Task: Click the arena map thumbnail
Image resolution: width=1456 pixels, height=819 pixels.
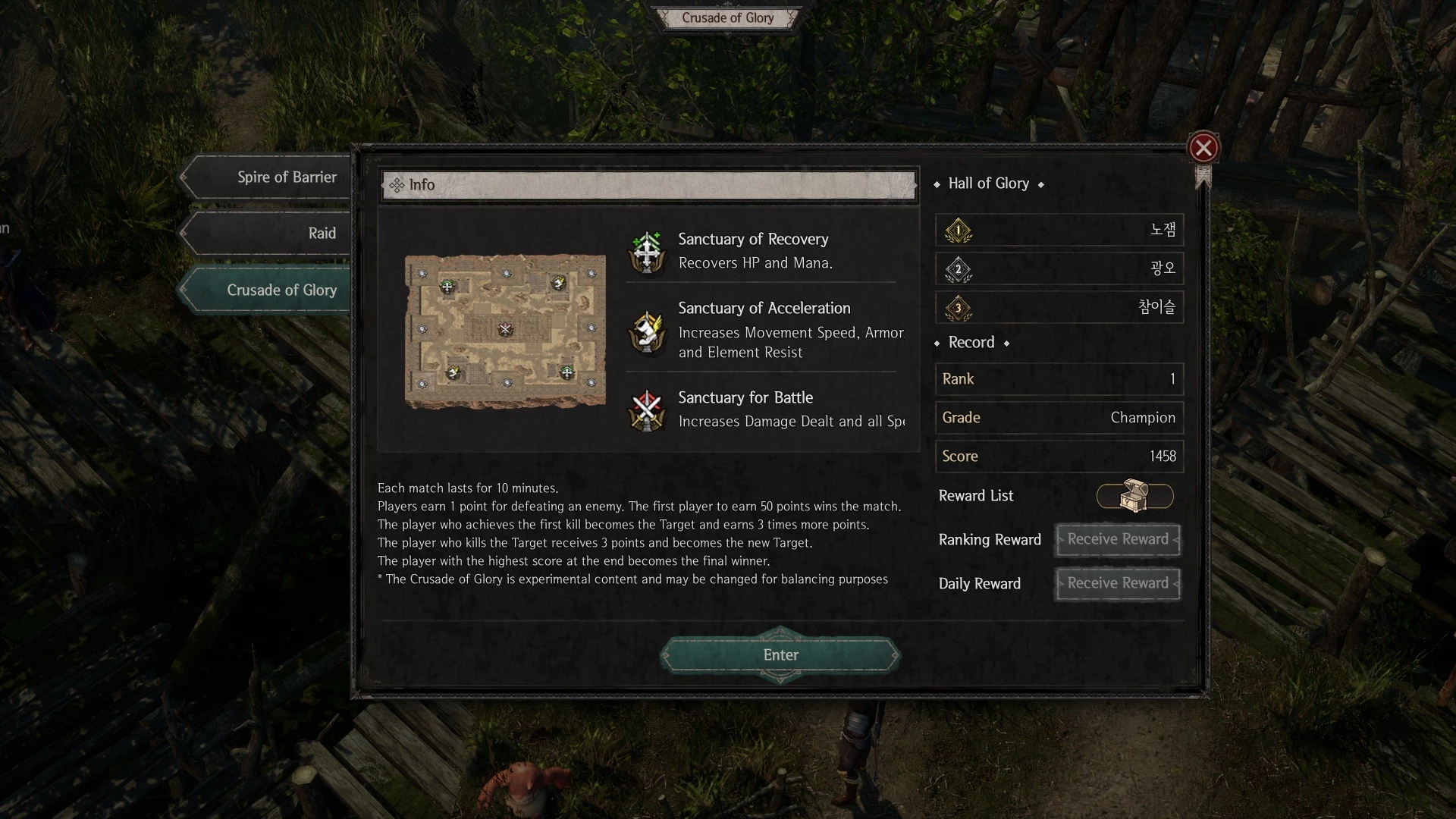Action: [505, 331]
